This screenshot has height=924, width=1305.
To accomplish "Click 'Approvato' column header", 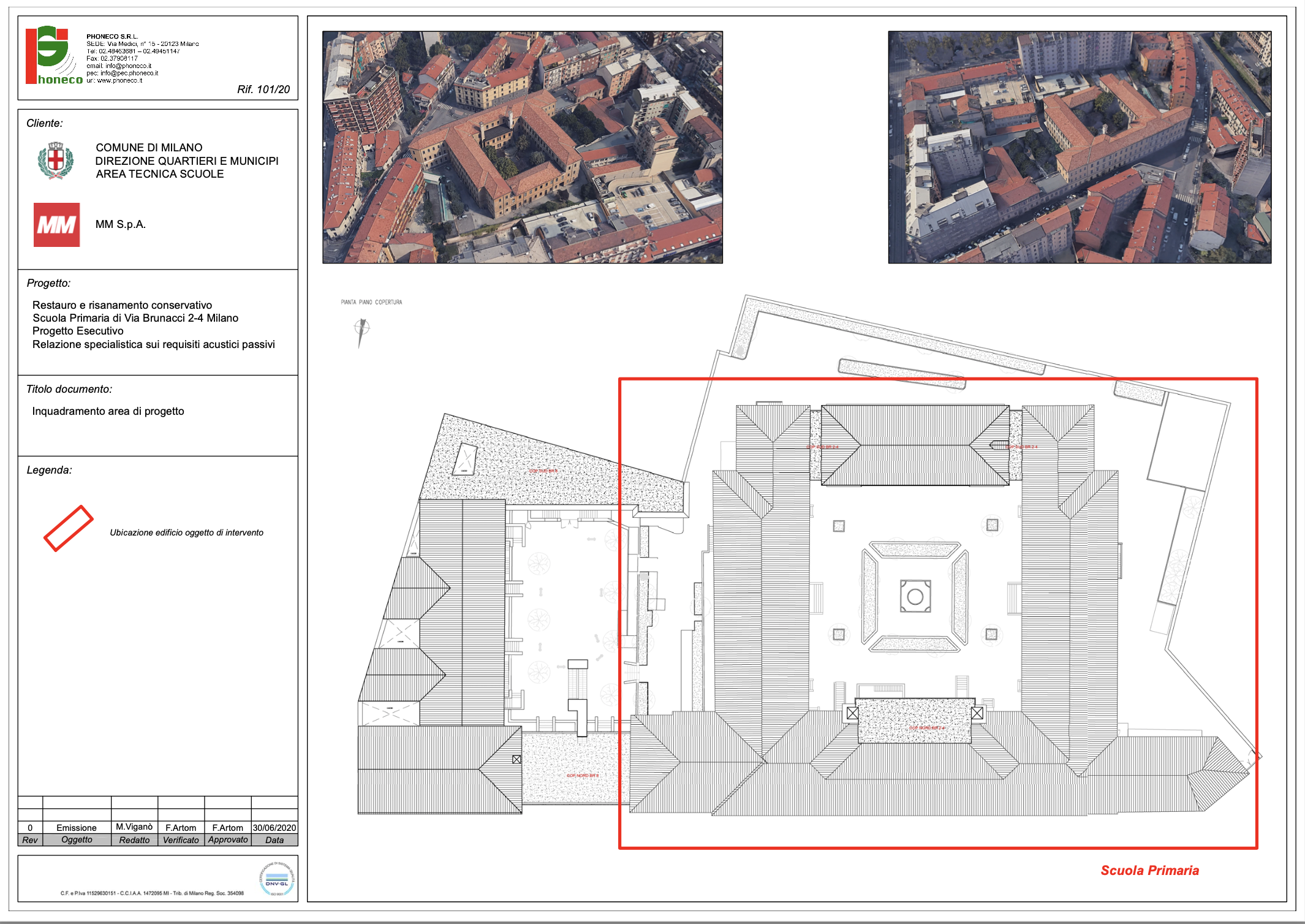I will coord(227,840).
